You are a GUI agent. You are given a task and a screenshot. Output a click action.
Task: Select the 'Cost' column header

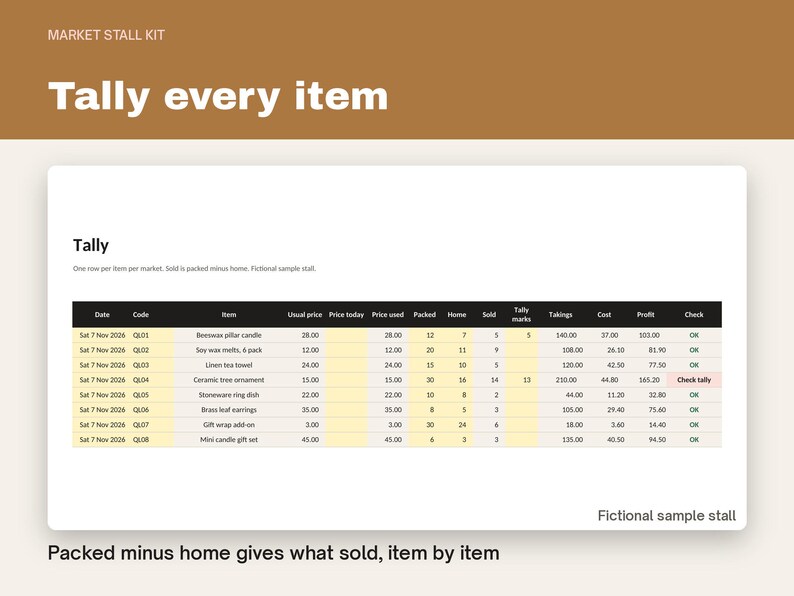[604, 314]
